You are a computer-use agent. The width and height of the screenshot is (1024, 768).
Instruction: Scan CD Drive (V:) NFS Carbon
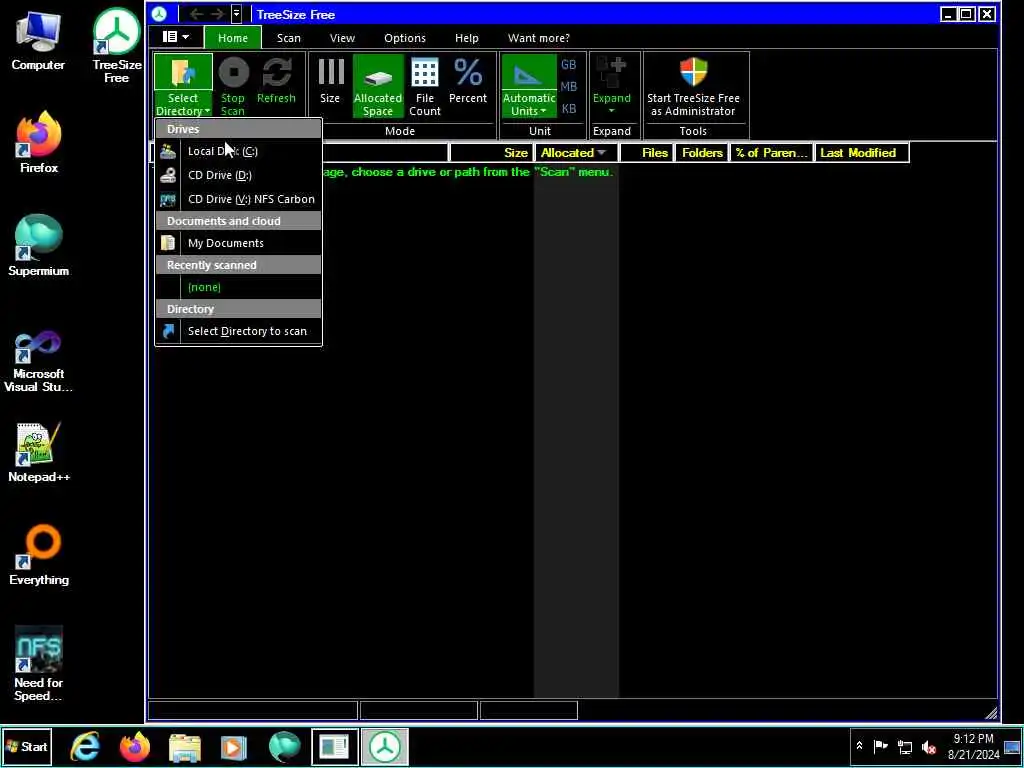coord(238,199)
